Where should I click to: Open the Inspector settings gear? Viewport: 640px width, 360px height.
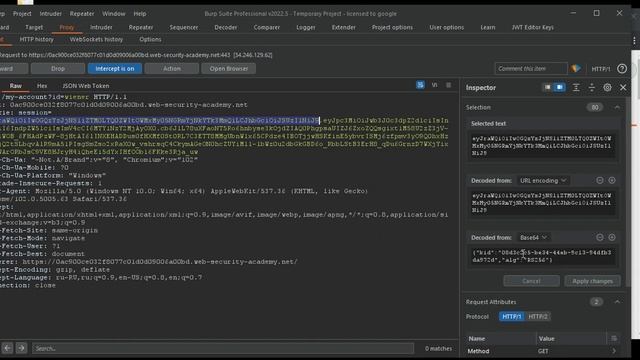tap(607, 87)
